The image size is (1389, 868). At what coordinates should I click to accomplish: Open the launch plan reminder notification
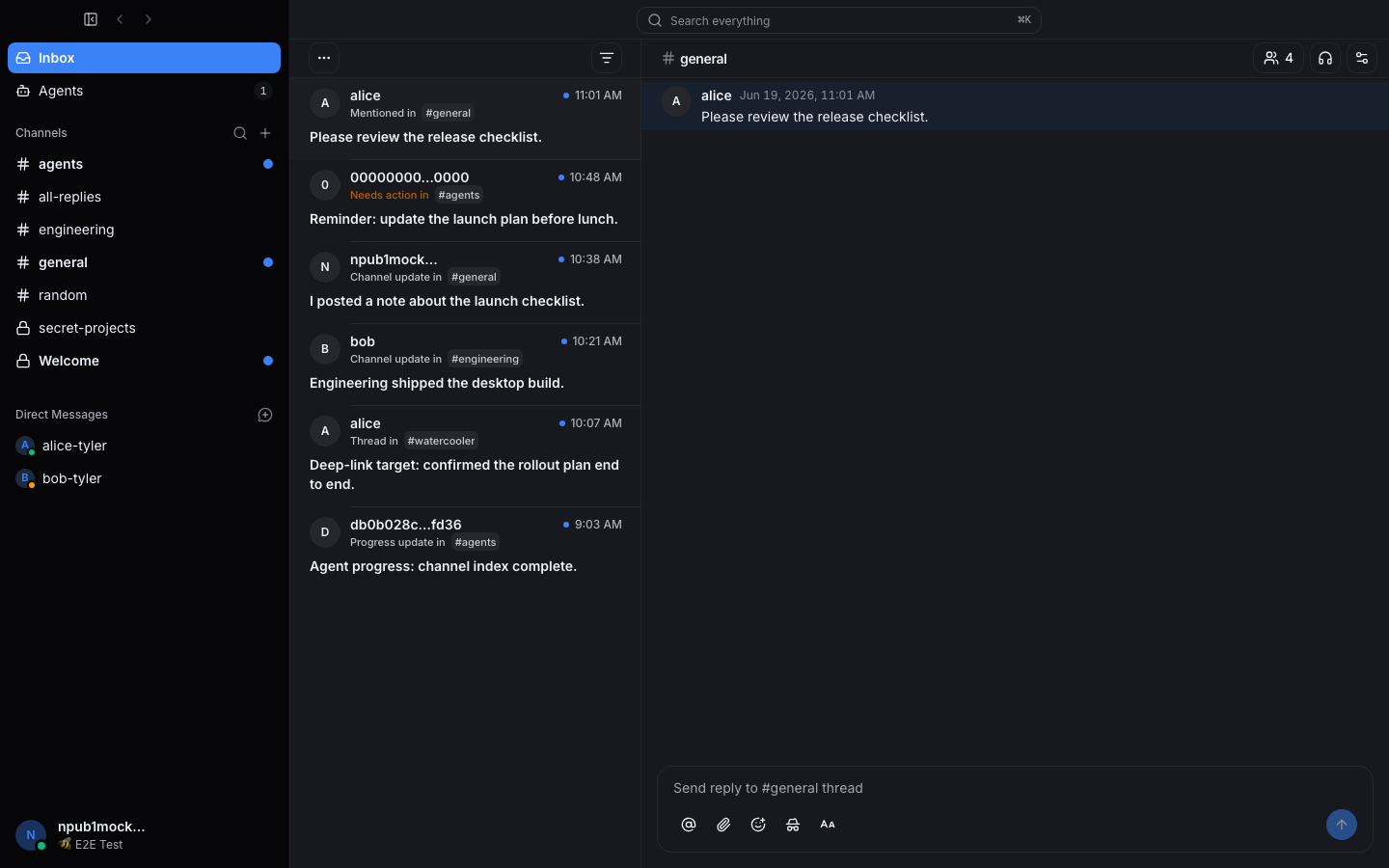point(466,201)
